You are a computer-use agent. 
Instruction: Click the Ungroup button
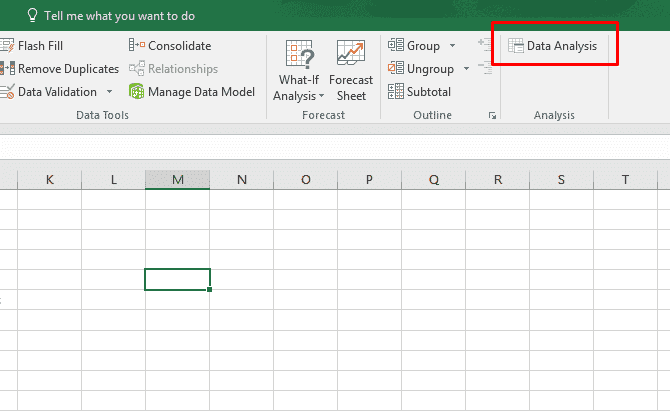coord(420,68)
